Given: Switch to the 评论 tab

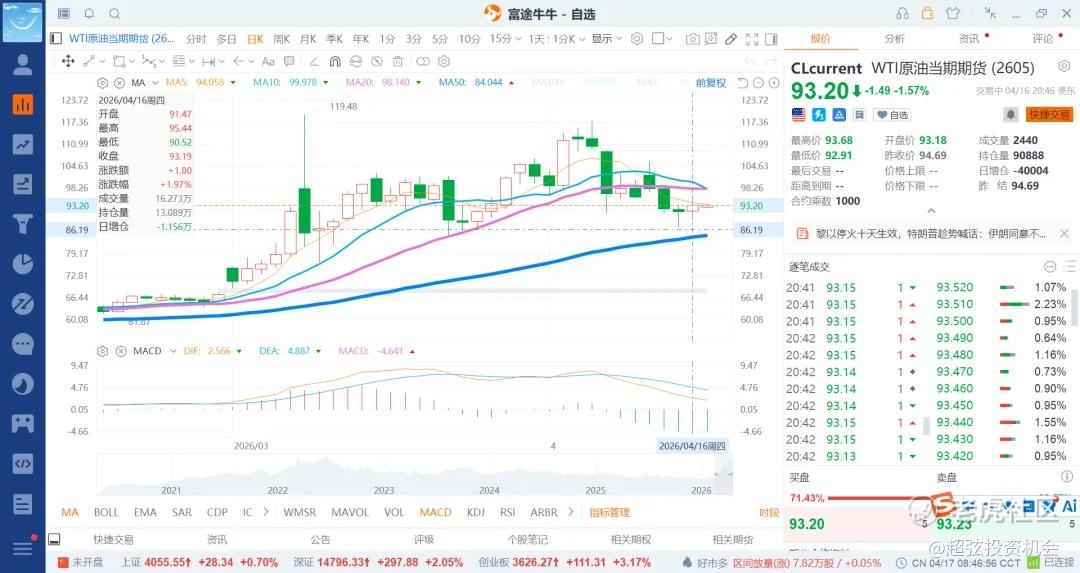Looking at the screenshot, I should coord(1043,39).
